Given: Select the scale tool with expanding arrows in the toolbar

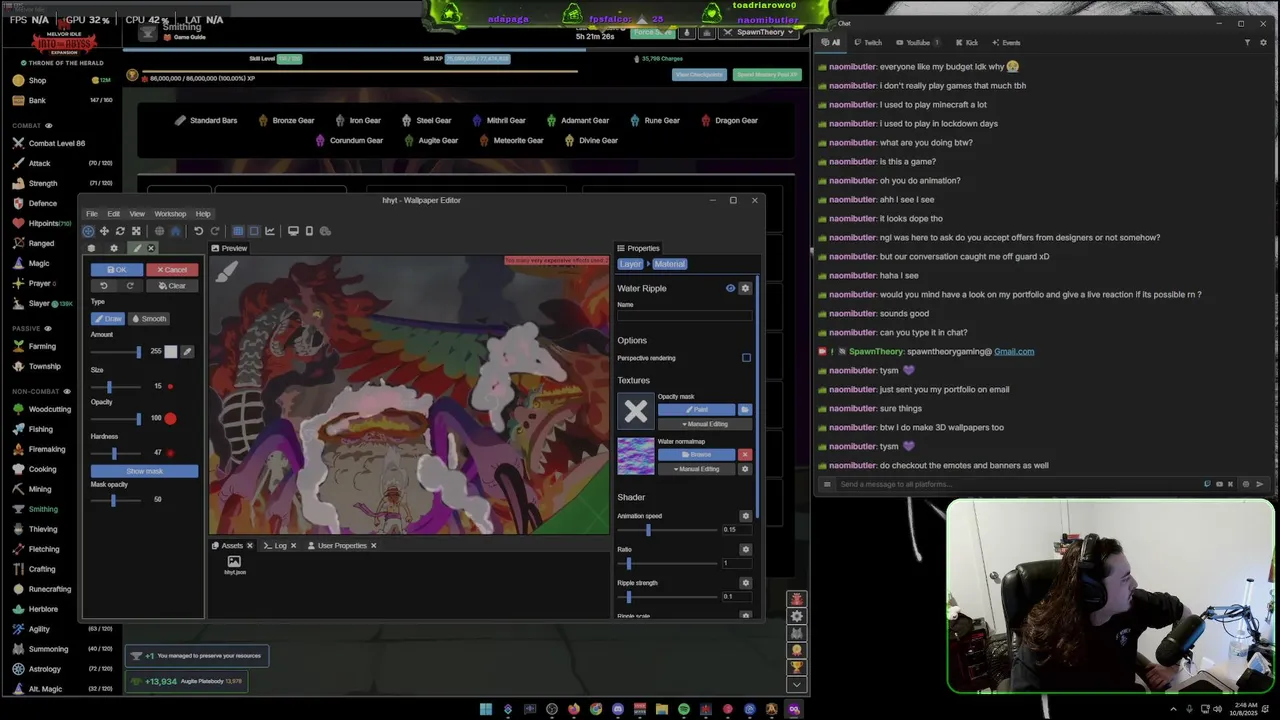Looking at the screenshot, I should 136,231.
